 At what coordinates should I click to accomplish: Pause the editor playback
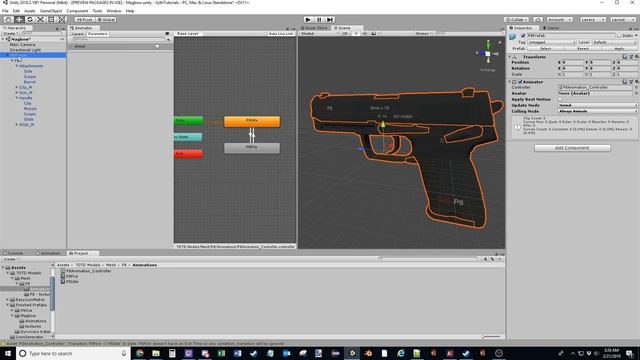[x=319, y=20]
